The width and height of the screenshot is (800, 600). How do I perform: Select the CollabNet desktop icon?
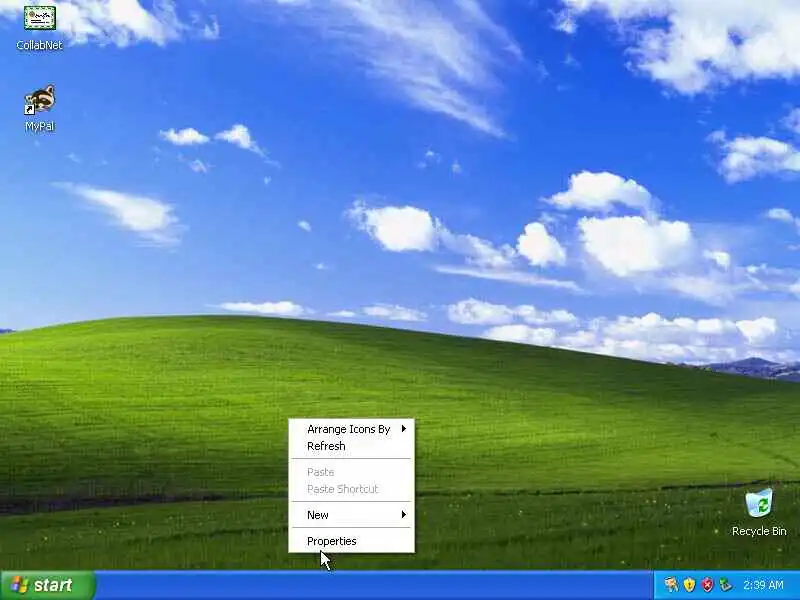pyautogui.click(x=39, y=18)
